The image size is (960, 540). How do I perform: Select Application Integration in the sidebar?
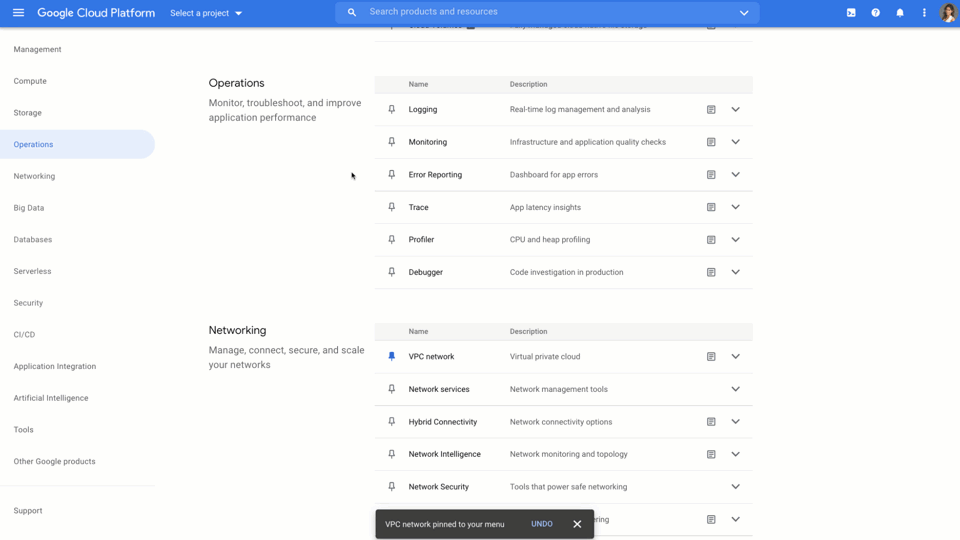[54, 366]
